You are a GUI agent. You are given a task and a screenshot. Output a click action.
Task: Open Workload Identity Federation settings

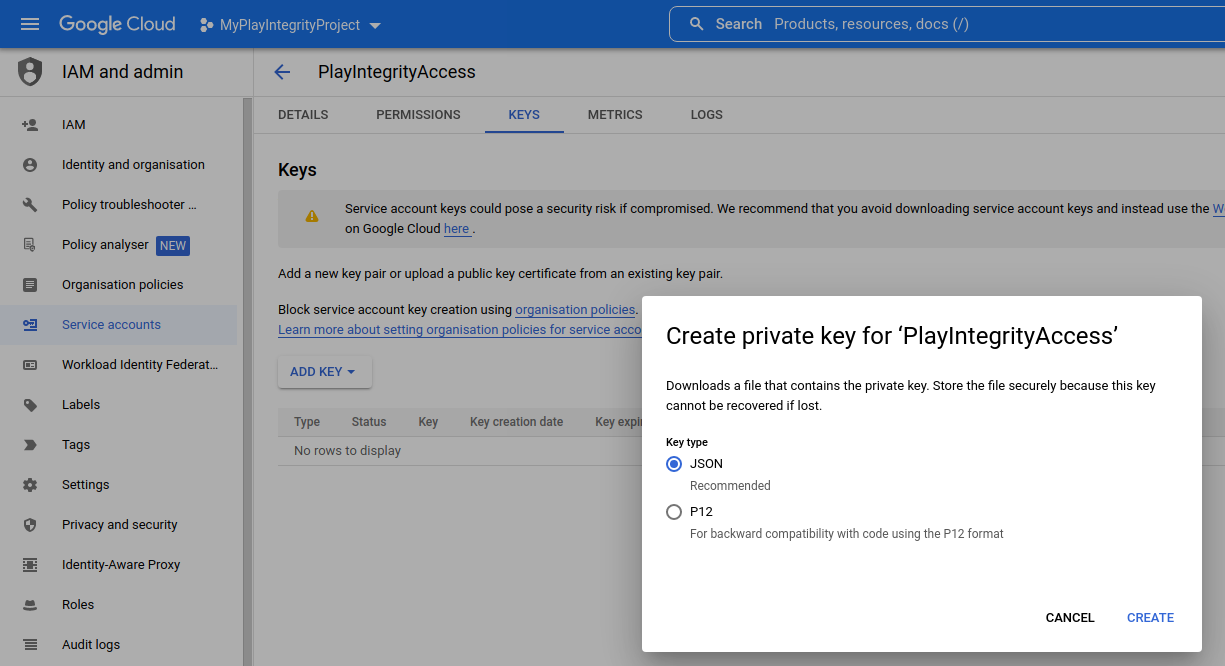click(139, 364)
